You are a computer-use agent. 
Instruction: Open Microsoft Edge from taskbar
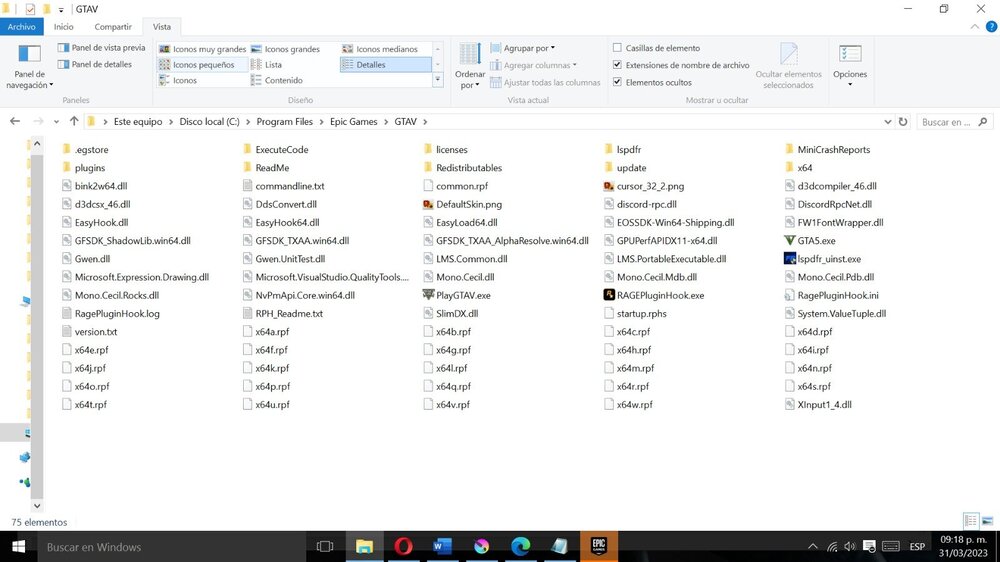click(520, 546)
